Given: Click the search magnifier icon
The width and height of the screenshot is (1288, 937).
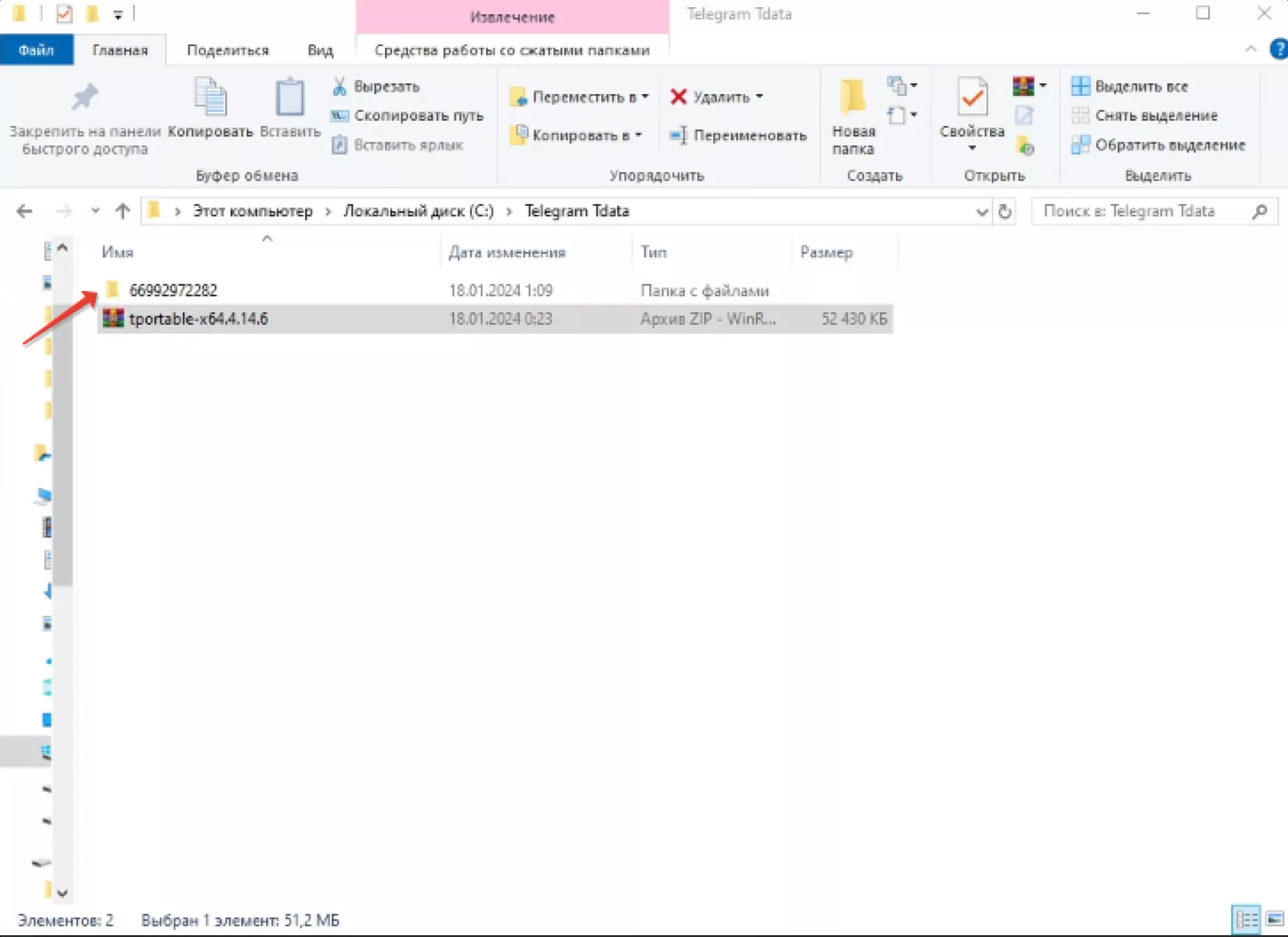Looking at the screenshot, I should (1260, 211).
